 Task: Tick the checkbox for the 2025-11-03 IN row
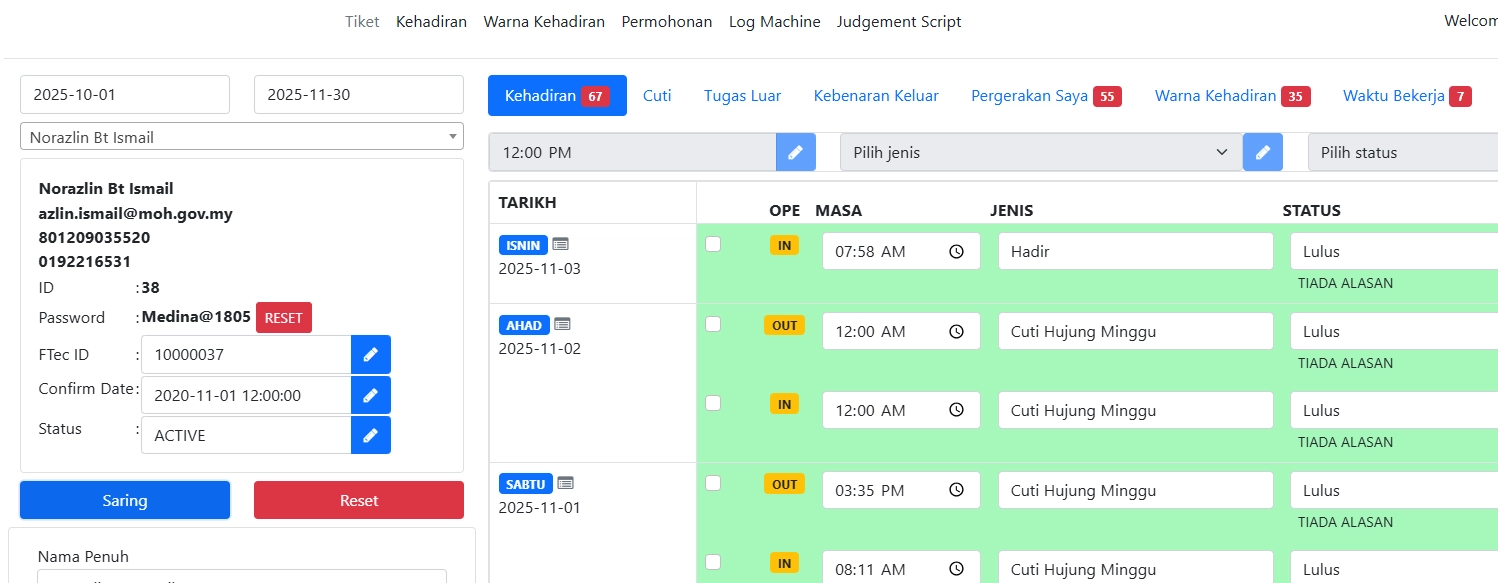[713, 244]
